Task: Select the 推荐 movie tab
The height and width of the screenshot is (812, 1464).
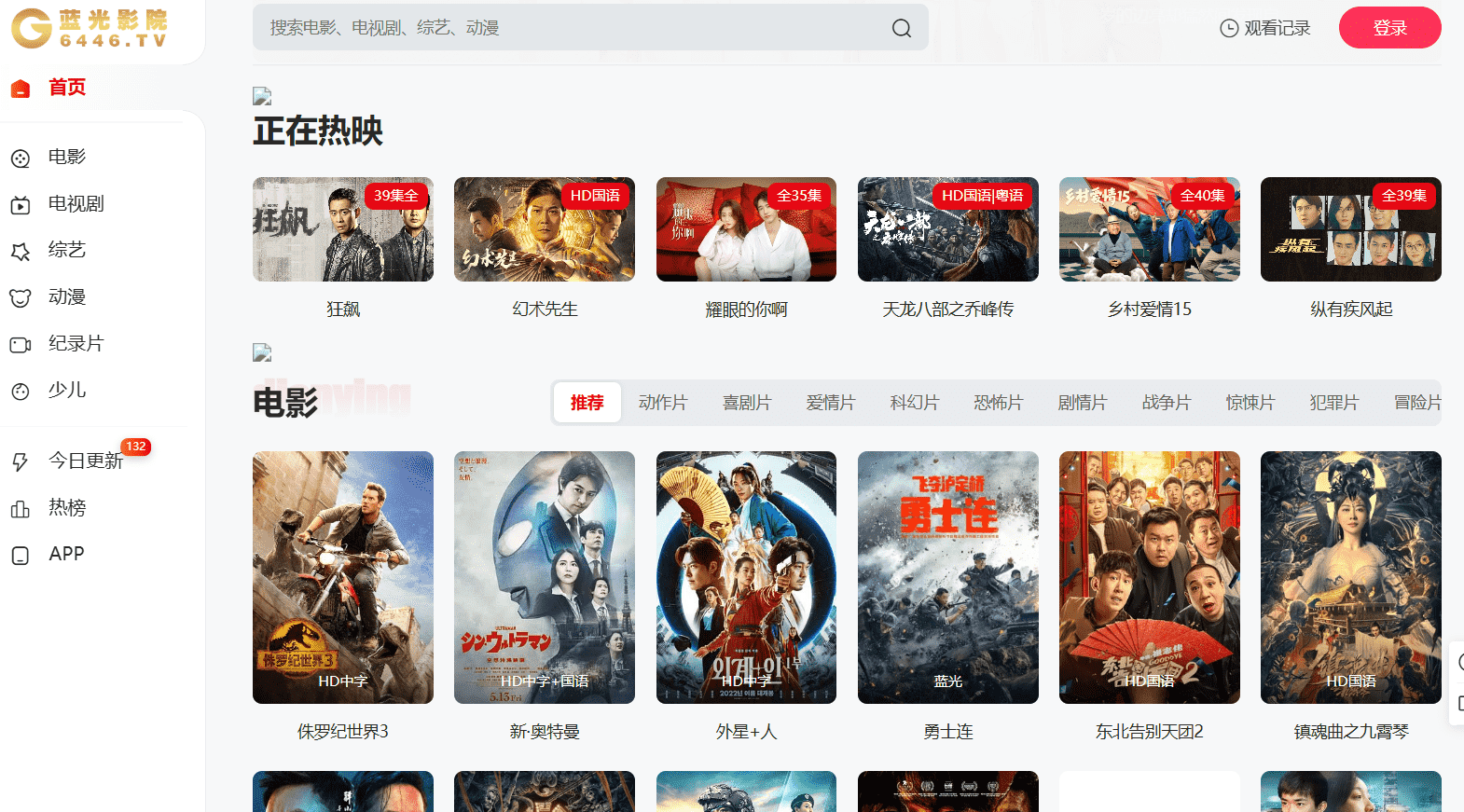Action: click(x=587, y=403)
